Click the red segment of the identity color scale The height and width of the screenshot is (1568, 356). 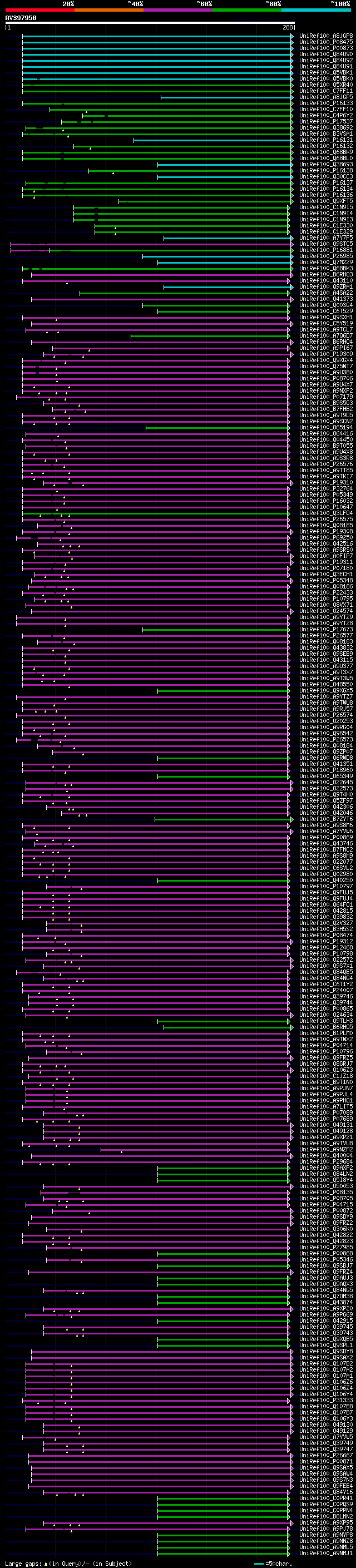(39, 10)
